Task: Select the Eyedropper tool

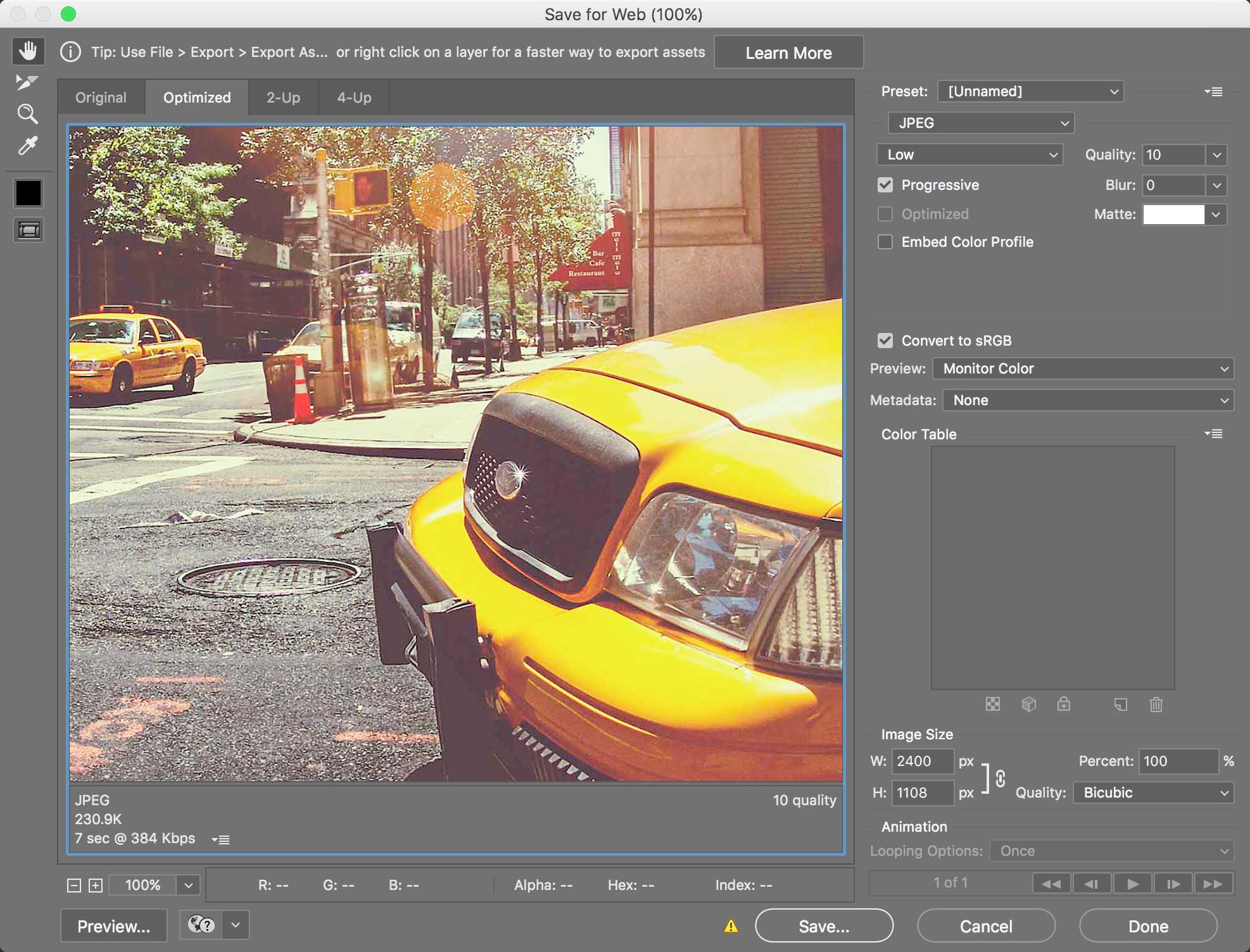Action: [28, 146]
